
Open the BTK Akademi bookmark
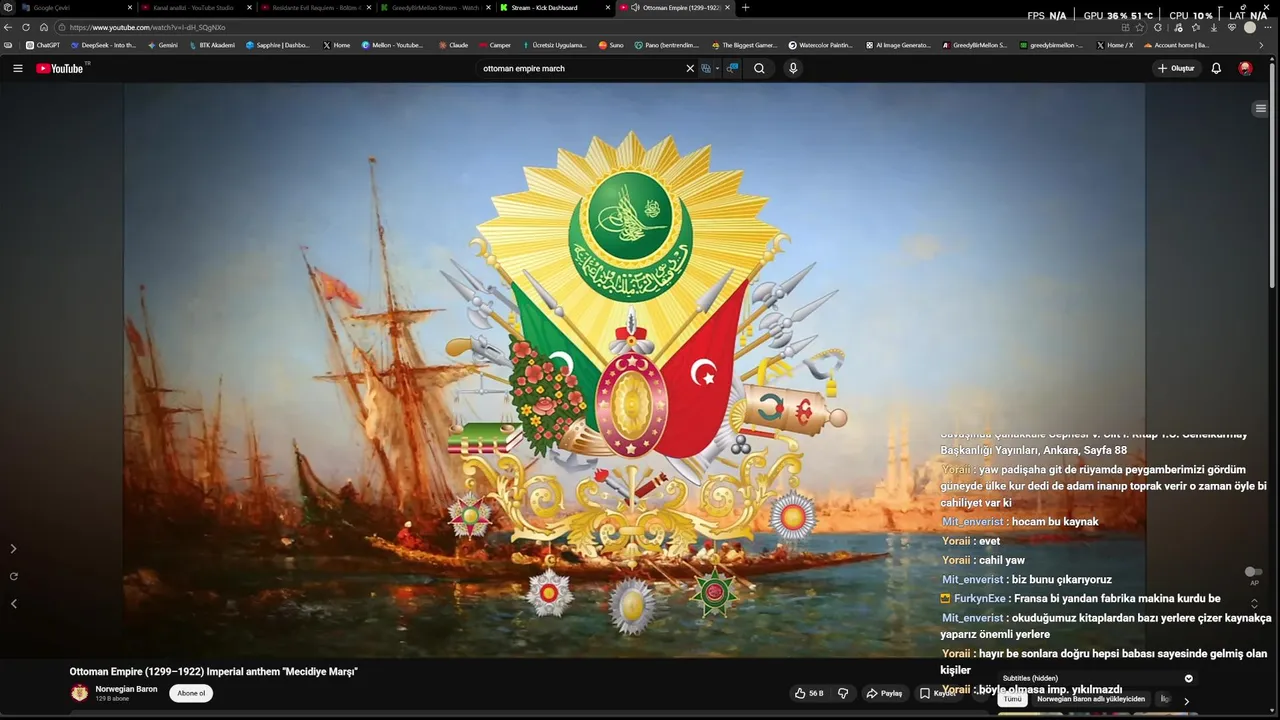(212, 45)
